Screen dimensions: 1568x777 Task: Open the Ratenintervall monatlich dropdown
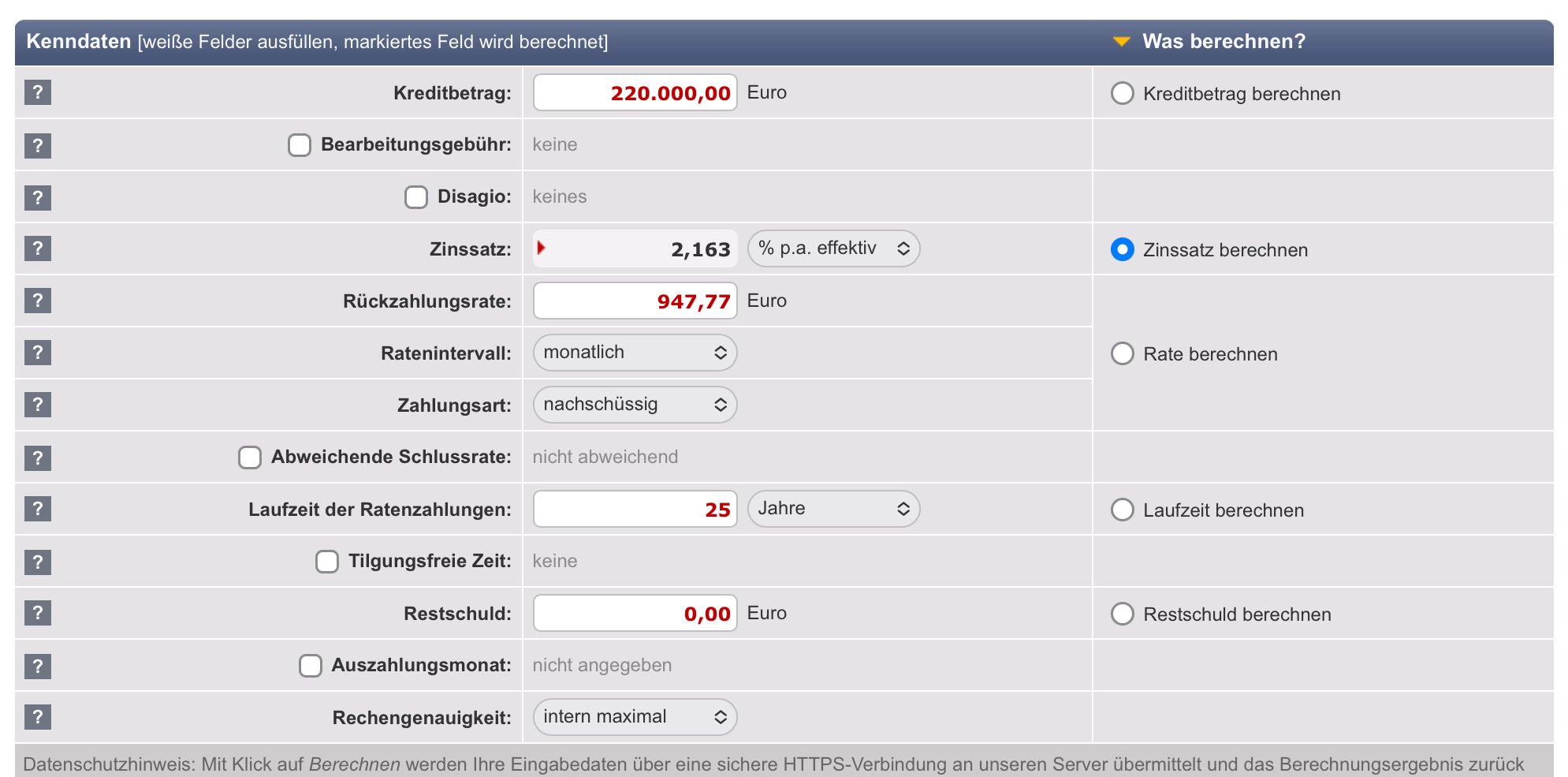pos(635,353)
